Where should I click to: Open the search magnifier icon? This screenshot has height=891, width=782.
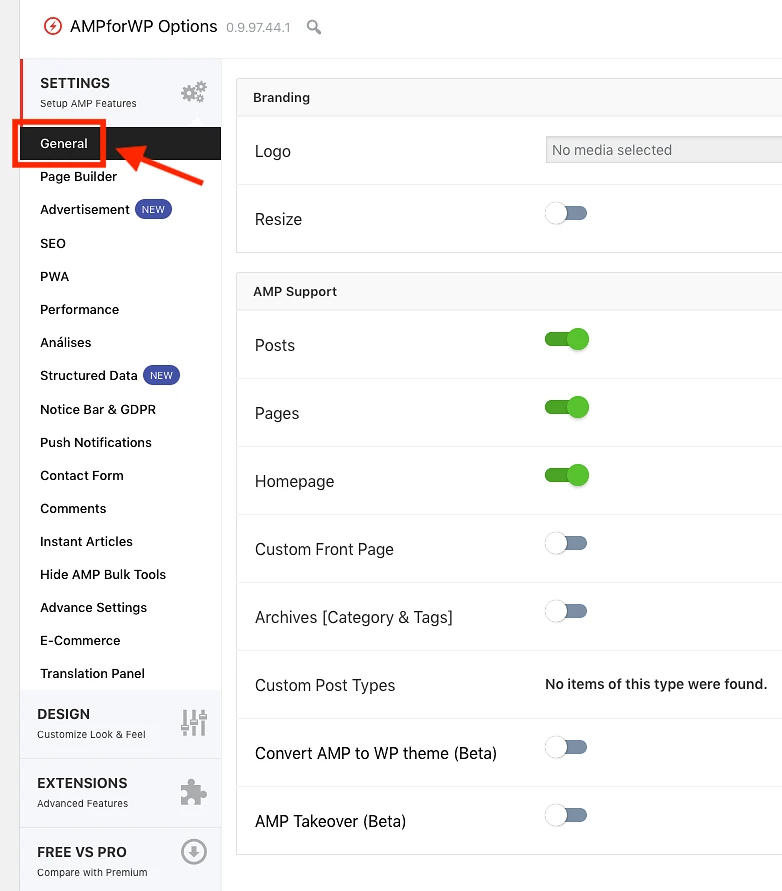click(x=314, y=27)
